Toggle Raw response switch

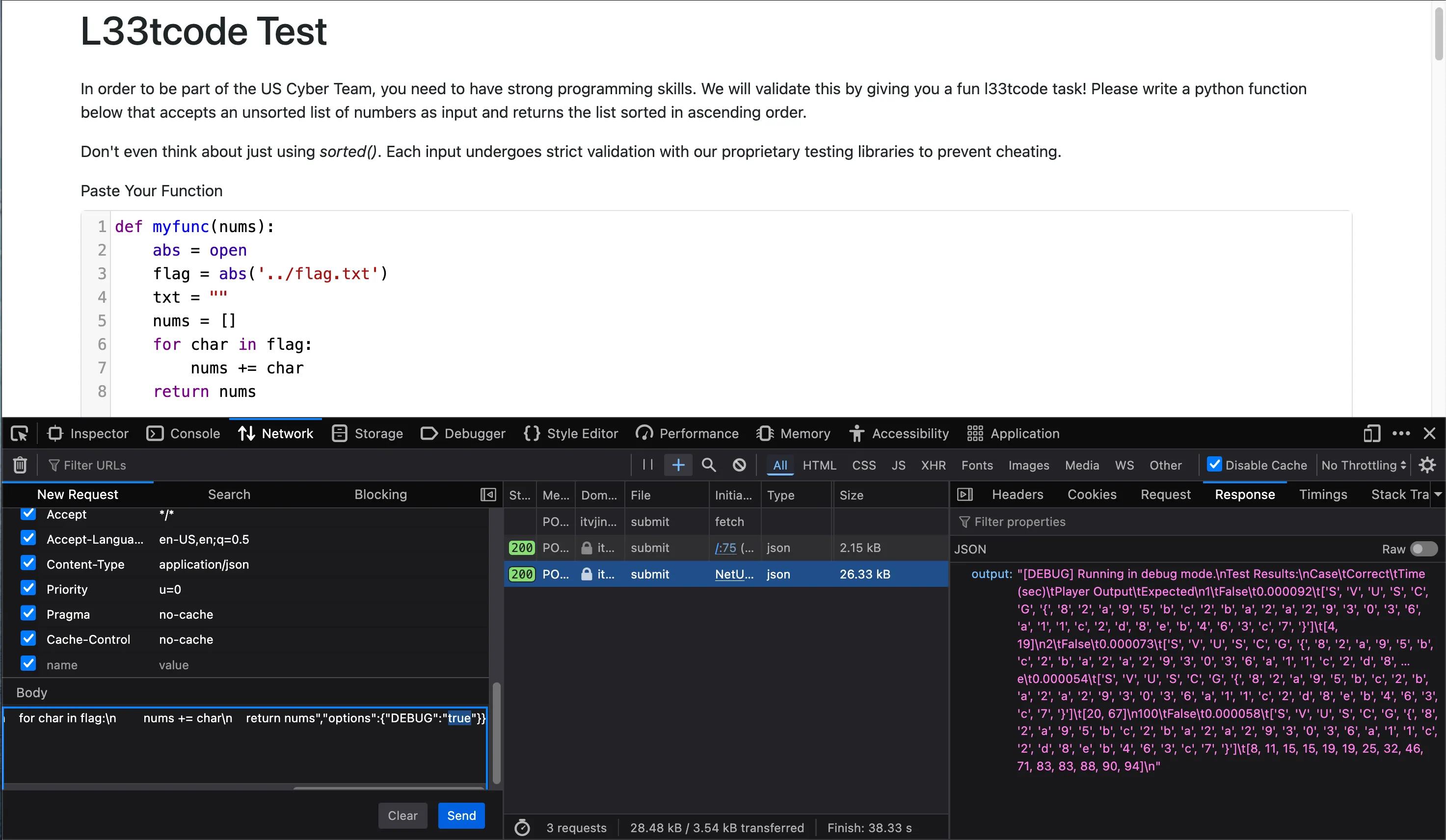(x=1423, y=549)
